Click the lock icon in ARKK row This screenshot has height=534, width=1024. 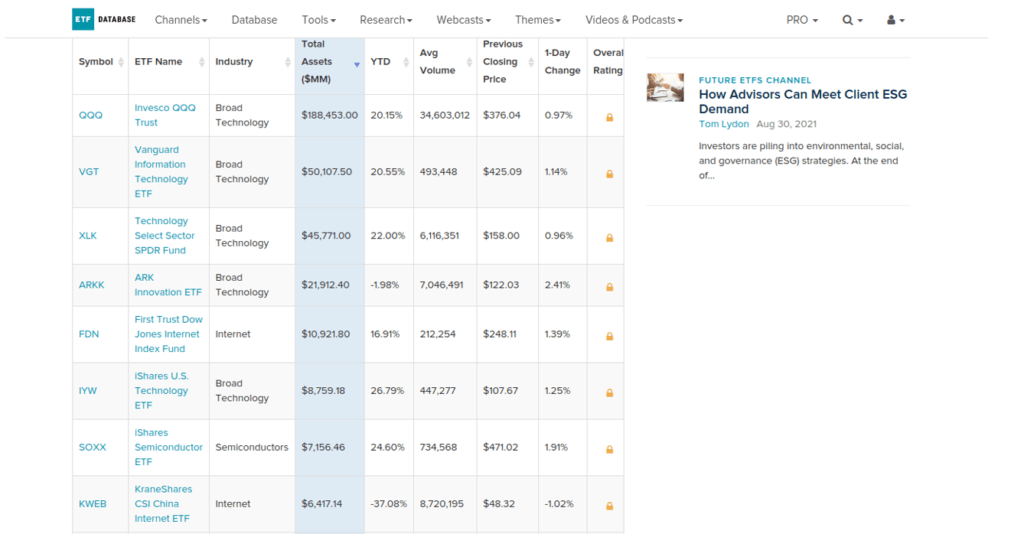coord(609,286)
